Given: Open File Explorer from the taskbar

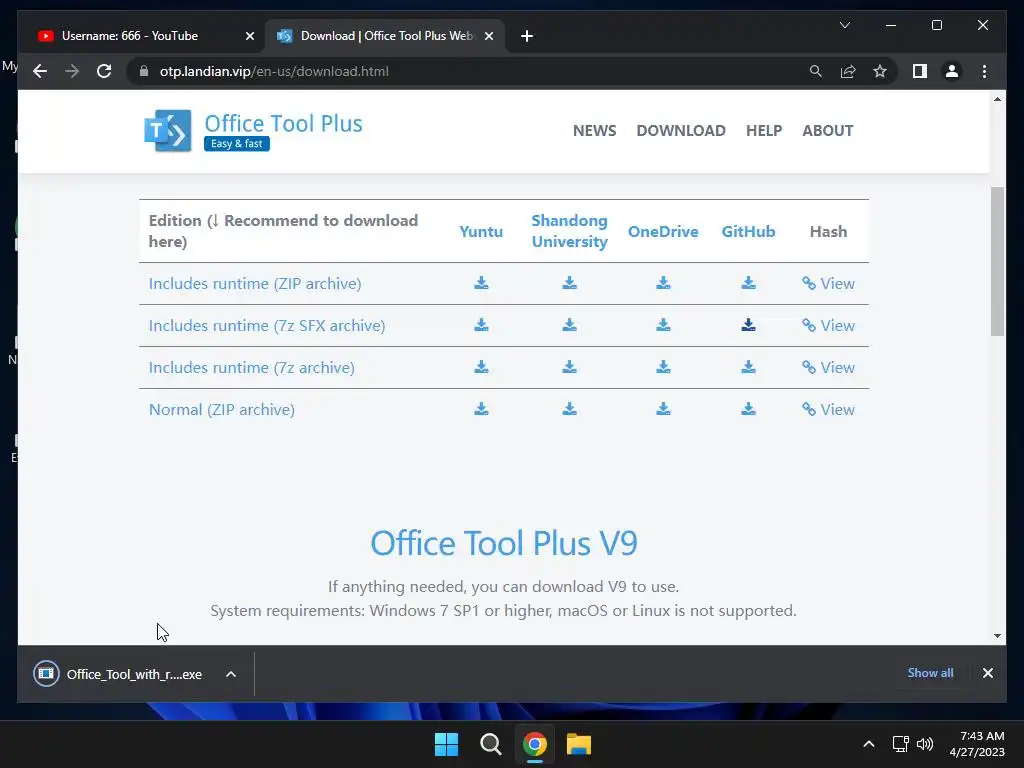Looking at the screenshot, I should coord(579,744).
